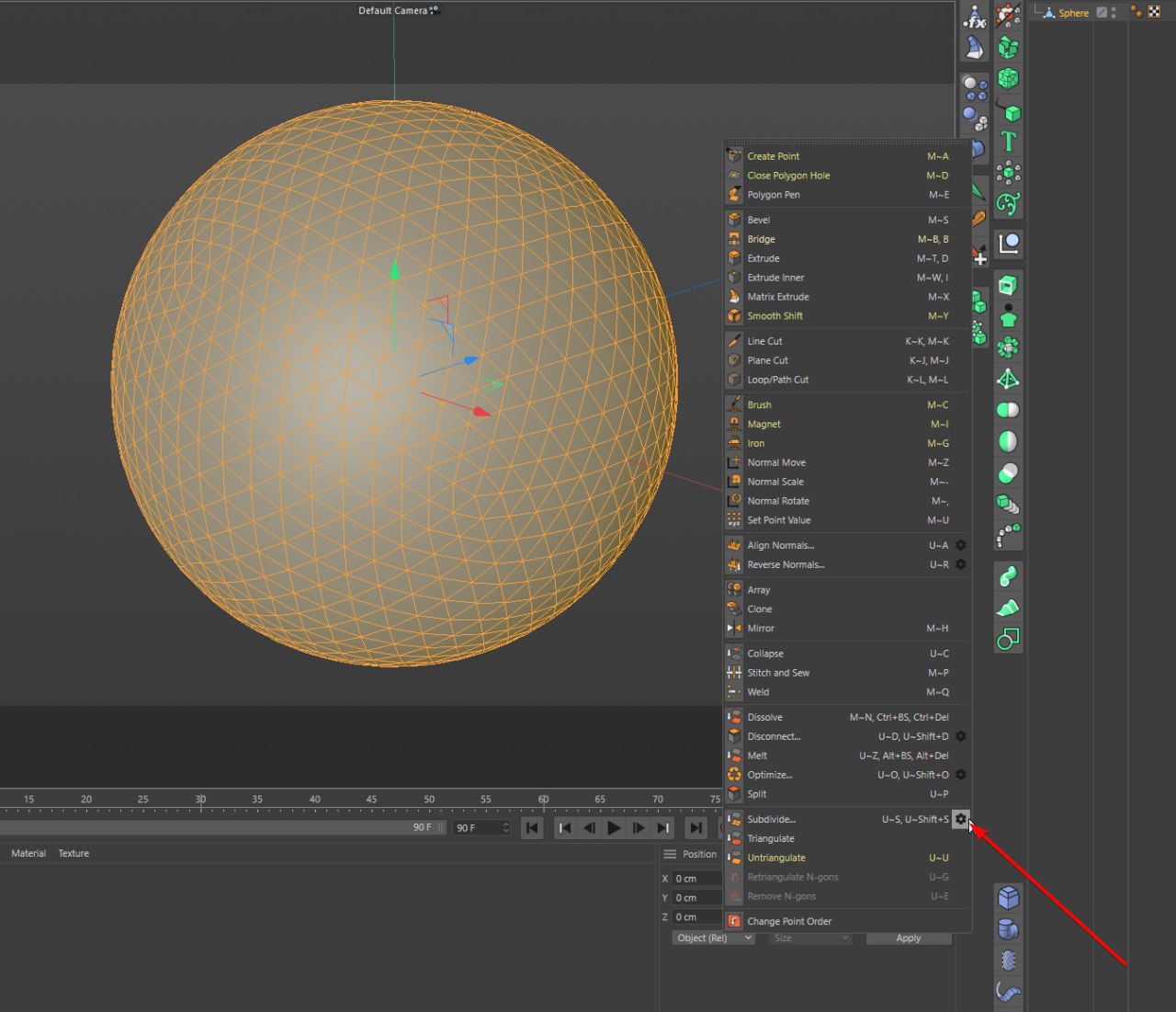Toggle the Sphere object enable checkmark
The width and height of the screenshot is (1176, 1012).
(x=1102, y=13)
